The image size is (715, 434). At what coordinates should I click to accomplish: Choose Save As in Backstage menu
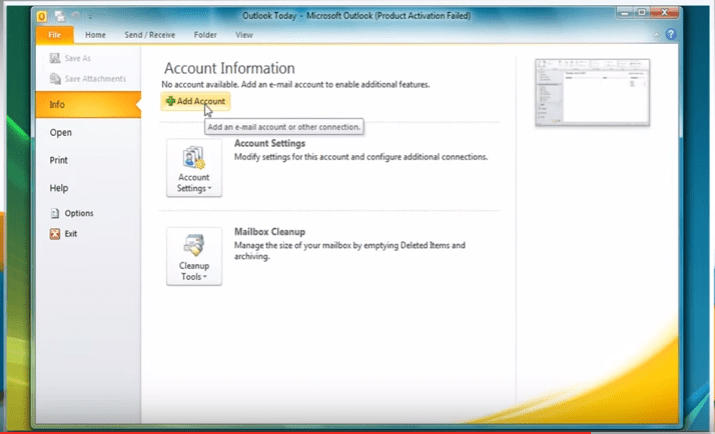71,58
